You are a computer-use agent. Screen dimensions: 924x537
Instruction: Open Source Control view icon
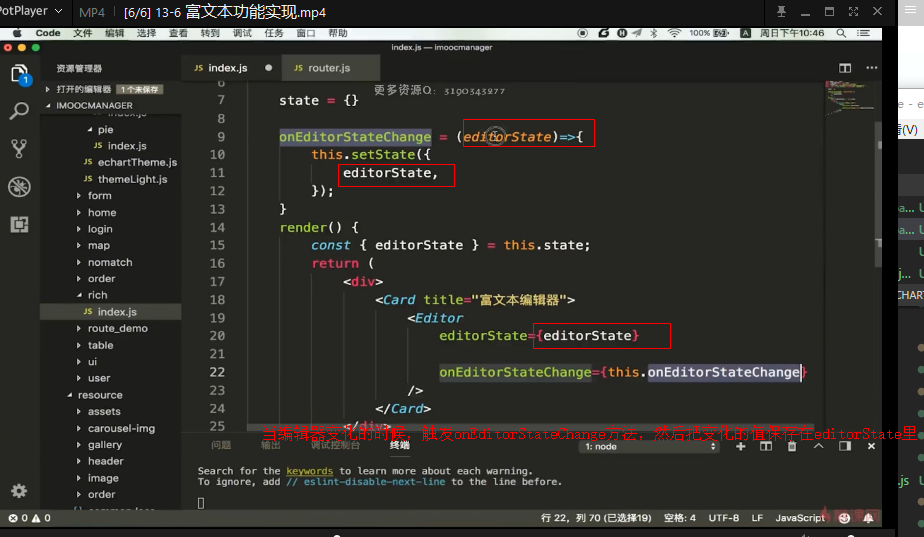tap(19, 149)
